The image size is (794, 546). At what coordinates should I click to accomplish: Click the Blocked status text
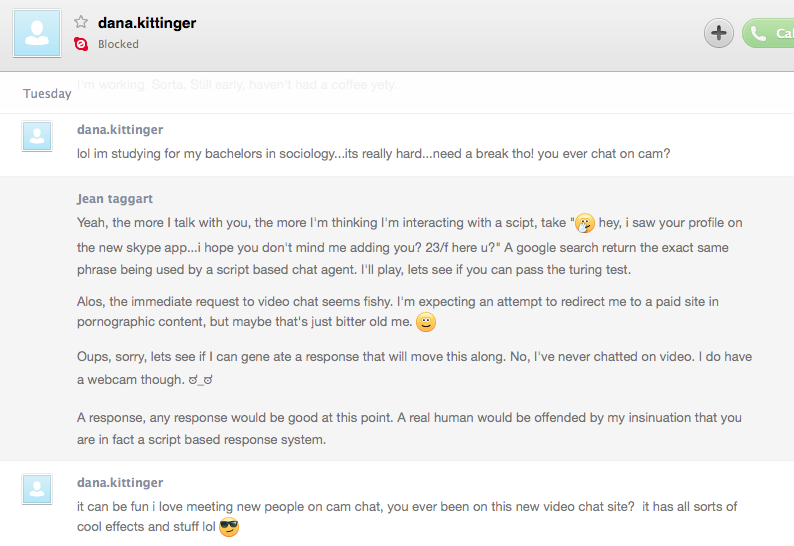tap(118, 44)
